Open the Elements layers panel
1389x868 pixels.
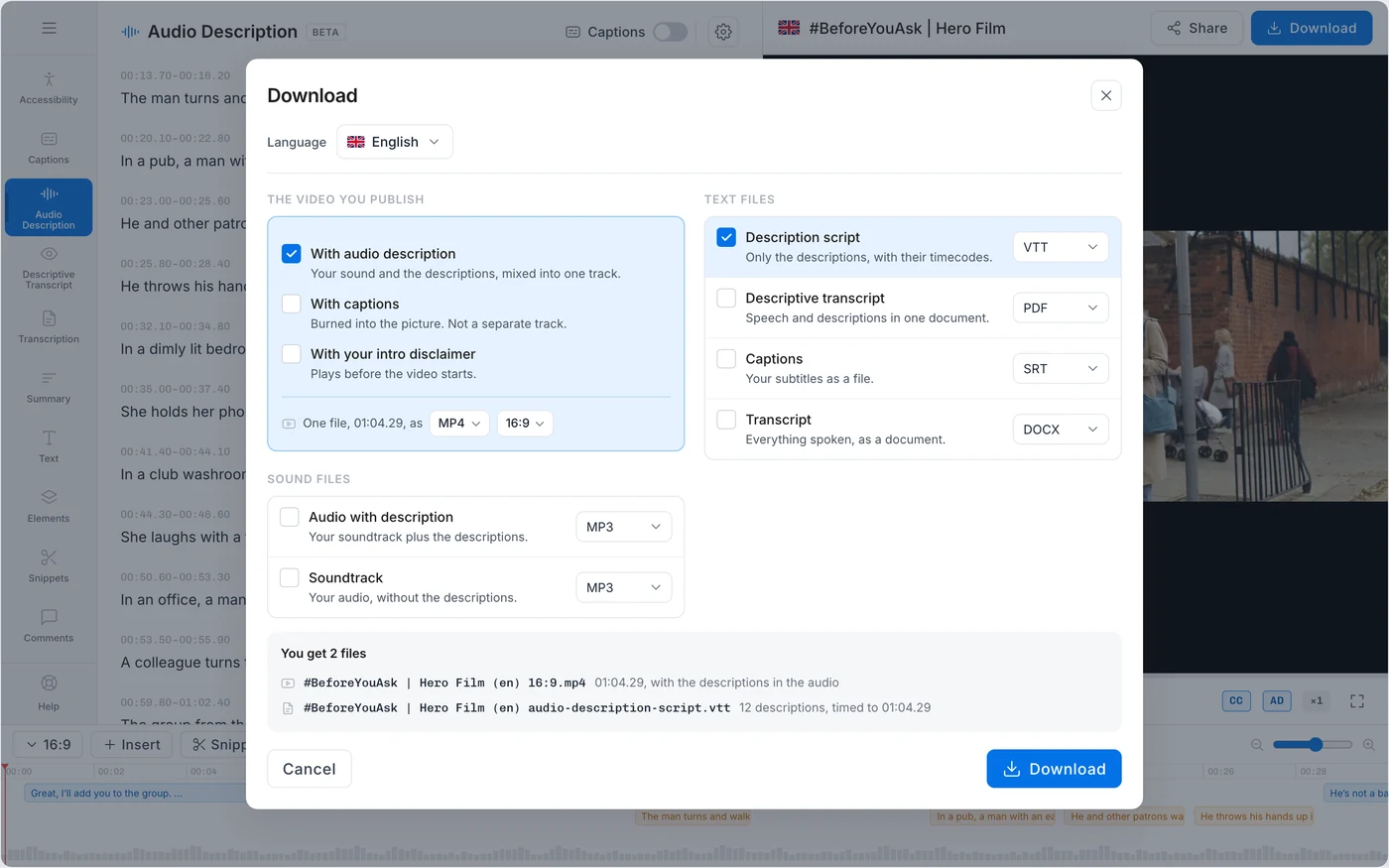click(49, 507)
